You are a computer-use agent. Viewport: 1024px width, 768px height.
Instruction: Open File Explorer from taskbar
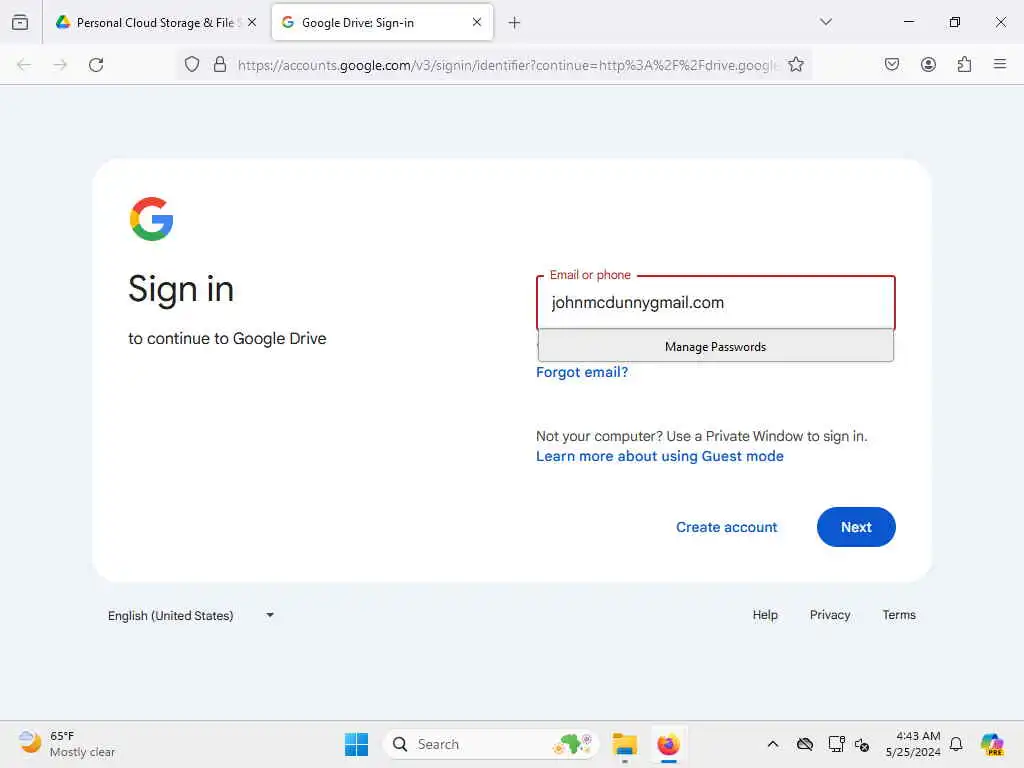(624, 744)
